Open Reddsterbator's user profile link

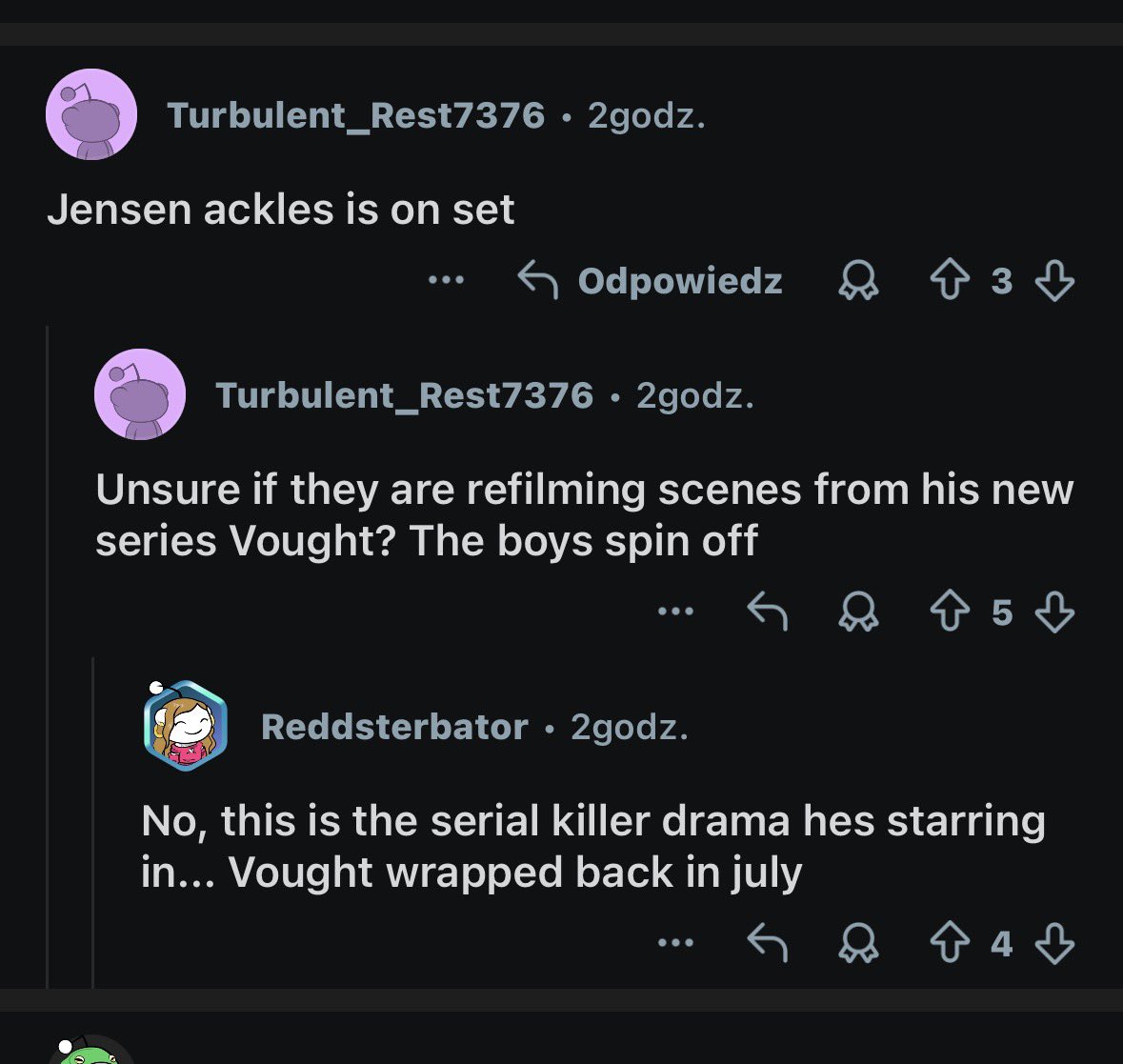coord(394,727)
